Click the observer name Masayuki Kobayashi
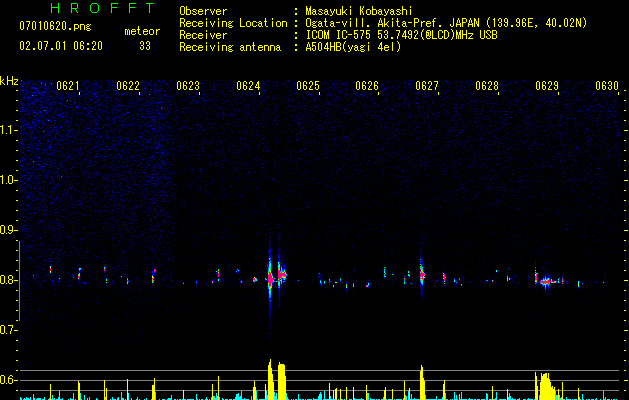This screenshot has height=400, width=629. (x=358, y=11)
